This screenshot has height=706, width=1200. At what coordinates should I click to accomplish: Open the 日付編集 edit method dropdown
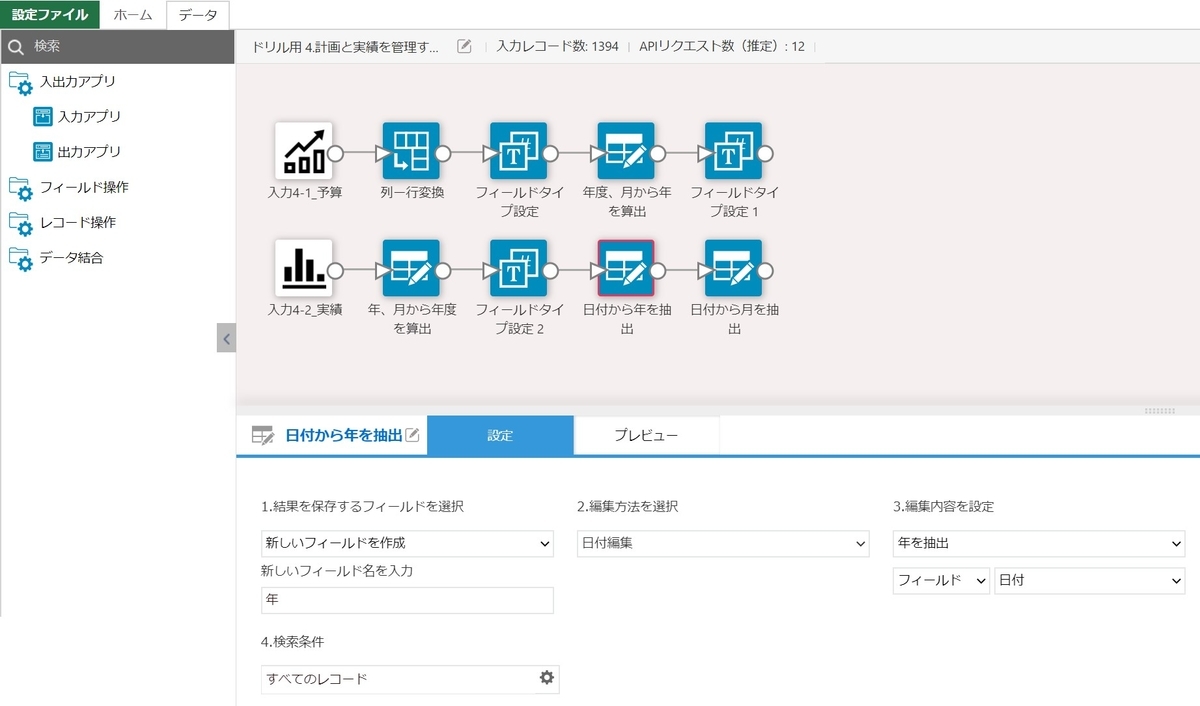point(723,544)
